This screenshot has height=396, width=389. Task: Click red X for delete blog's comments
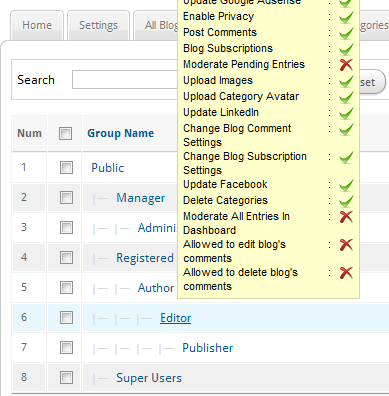point(346,273)
